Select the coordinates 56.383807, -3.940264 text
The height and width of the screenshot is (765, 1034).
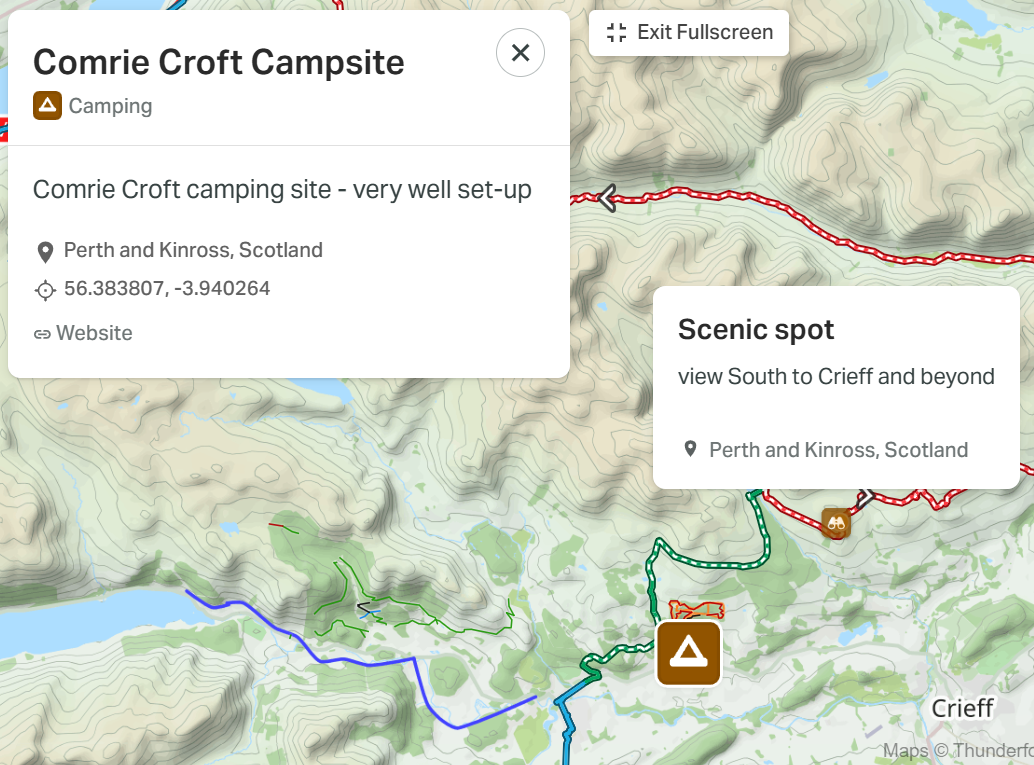tap(167, 289)
